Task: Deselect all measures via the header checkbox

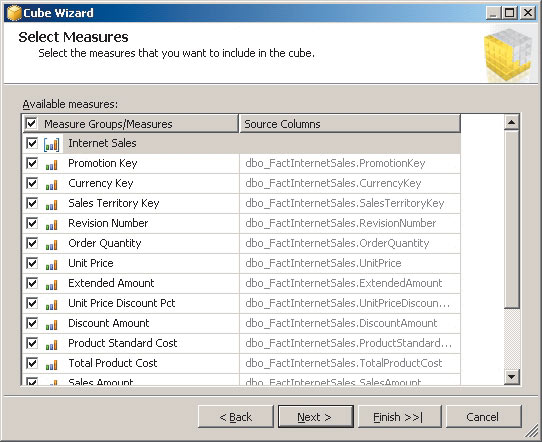Action: coord(31,123)
